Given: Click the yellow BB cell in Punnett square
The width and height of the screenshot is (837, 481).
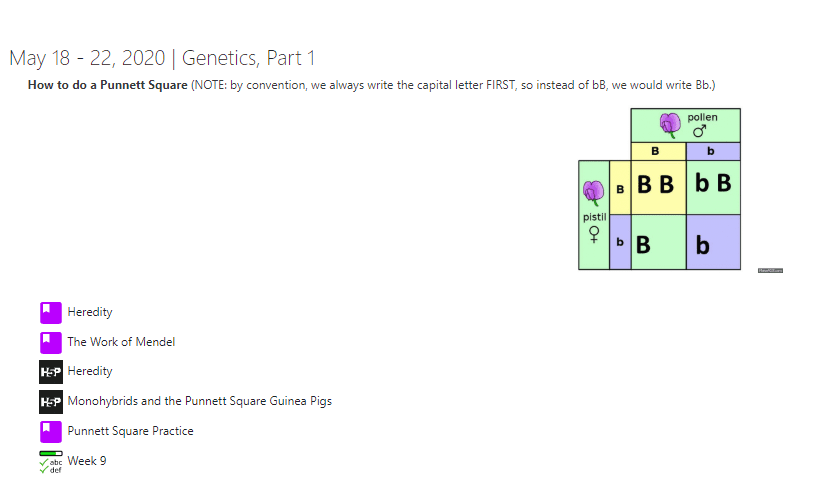Looking at the screenshot, I should (658, 187).
